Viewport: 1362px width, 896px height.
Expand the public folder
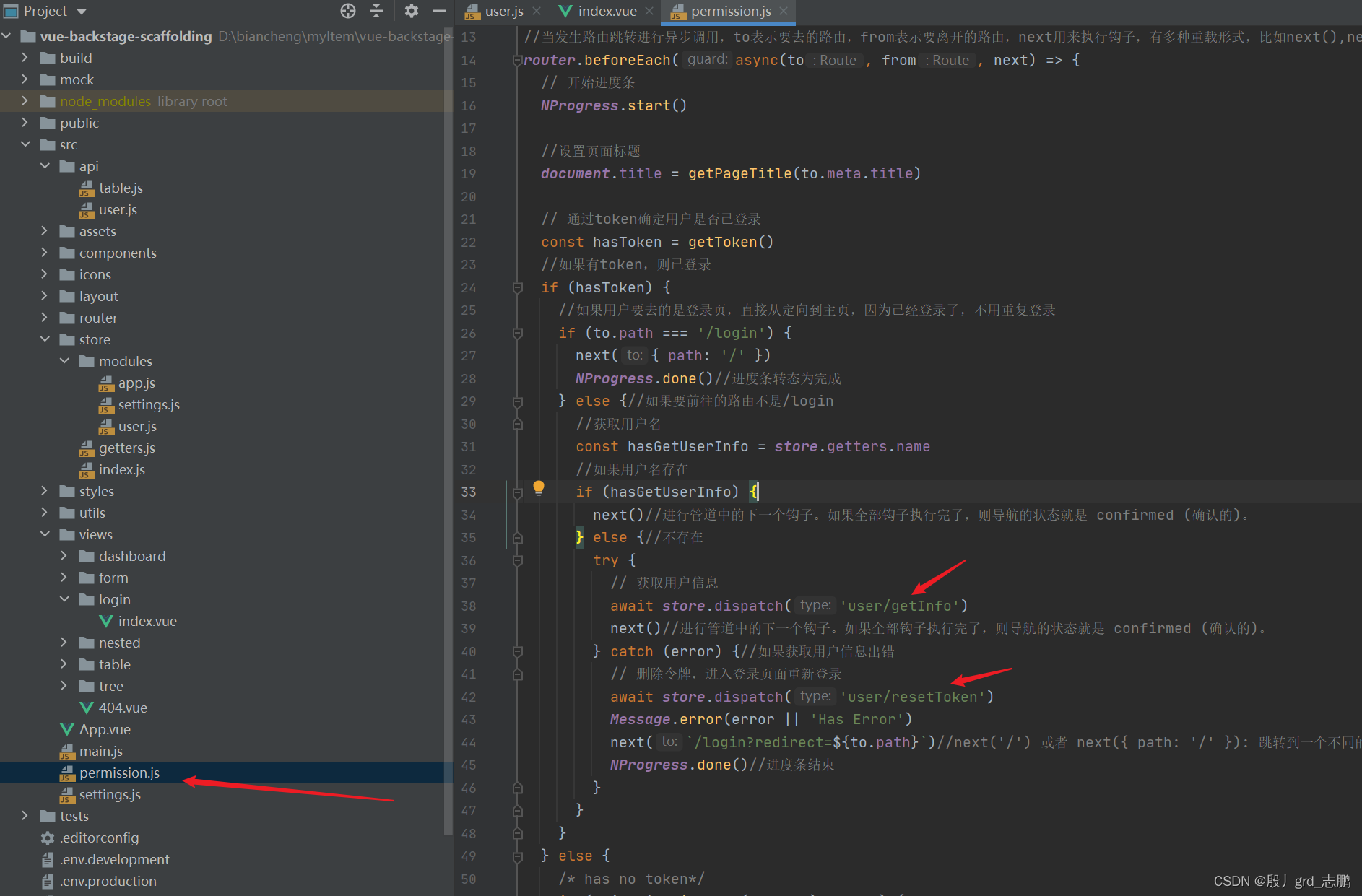point(25,123)
